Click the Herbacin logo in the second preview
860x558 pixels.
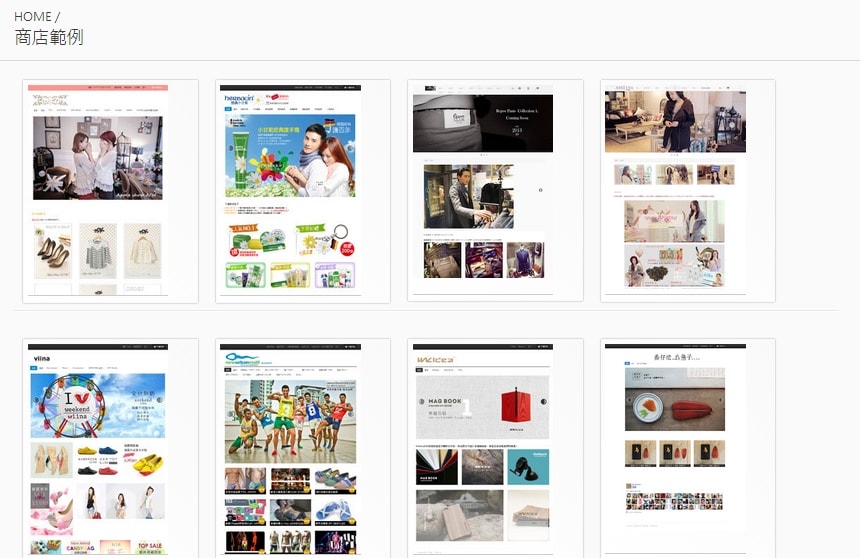click(241, 100)
